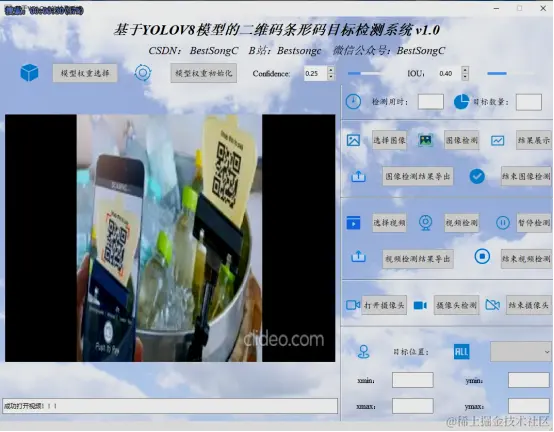Click the target-shaped initialization icon

coord(143,73)
